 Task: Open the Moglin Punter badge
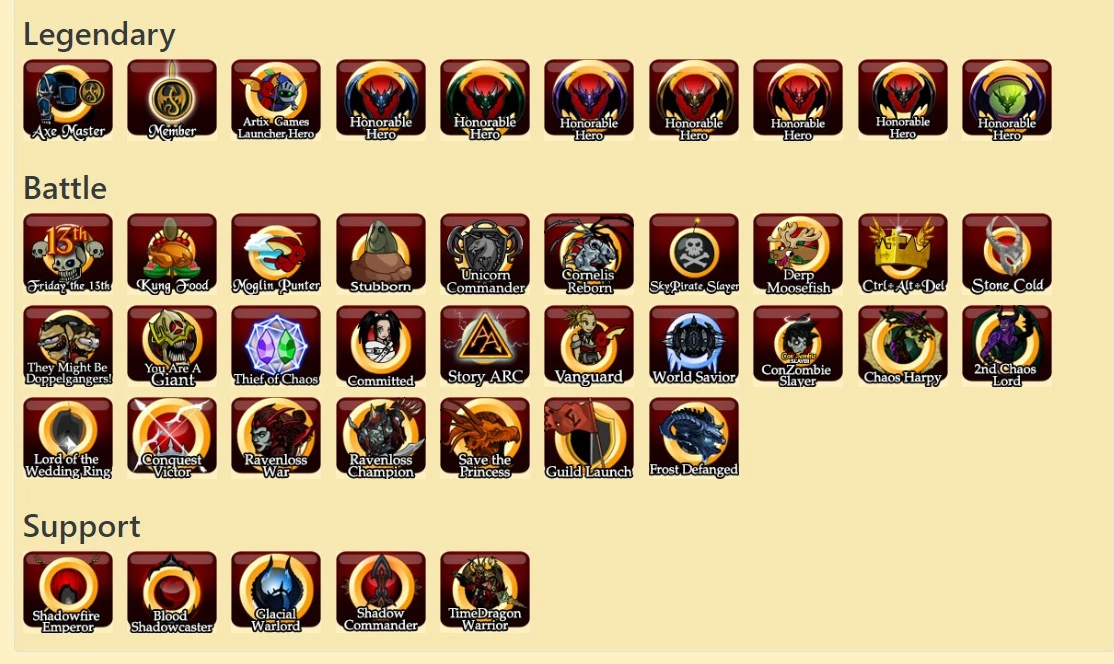pyautogui.click(x=276, y=254)
